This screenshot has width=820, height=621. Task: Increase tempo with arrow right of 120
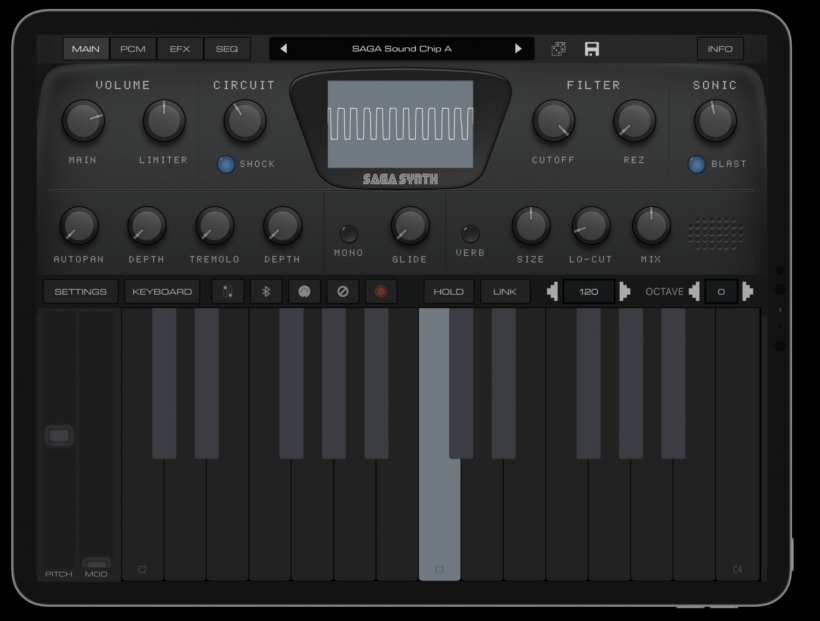tap(625, 292)
